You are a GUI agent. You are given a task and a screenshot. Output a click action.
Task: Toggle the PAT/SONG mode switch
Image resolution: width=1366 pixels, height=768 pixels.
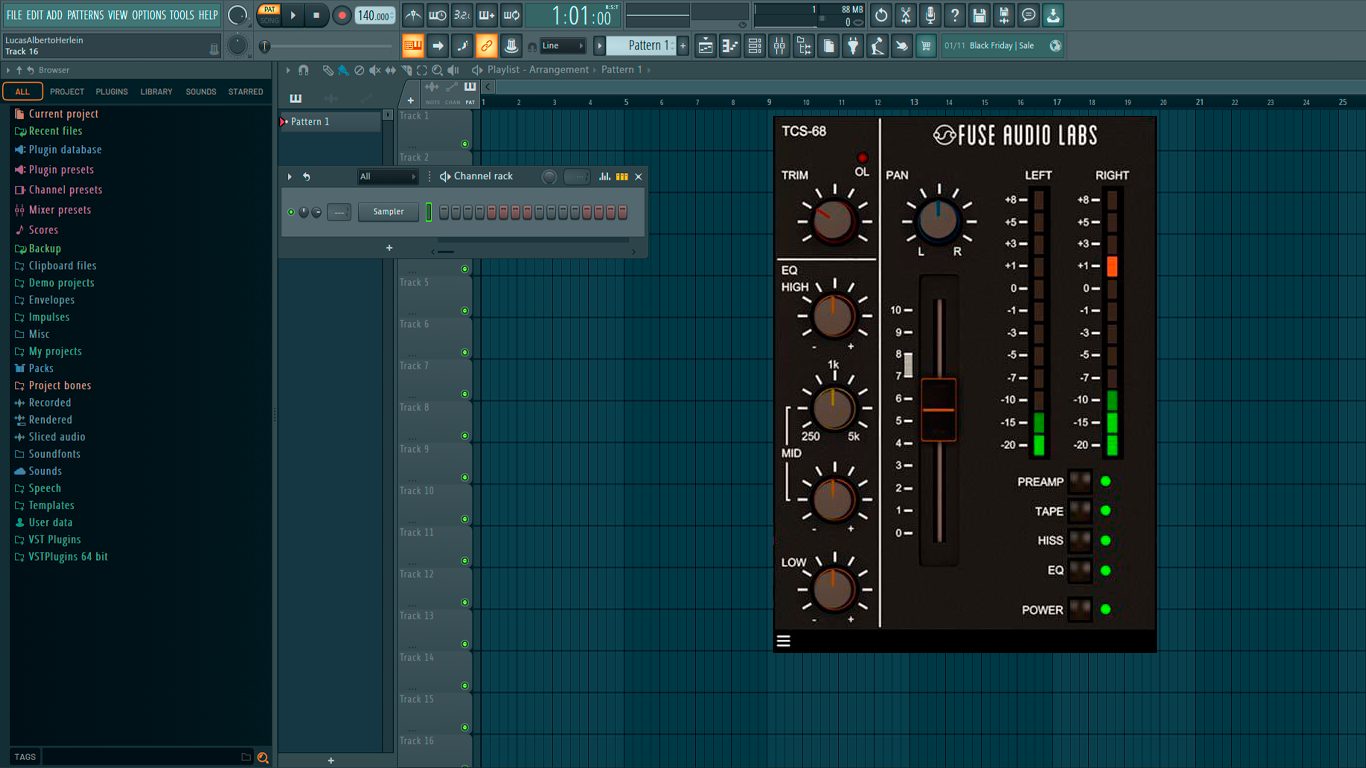point(269,15)
